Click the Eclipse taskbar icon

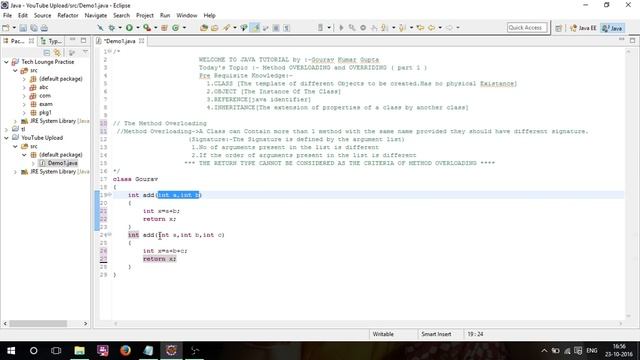[x=171, y=351]
